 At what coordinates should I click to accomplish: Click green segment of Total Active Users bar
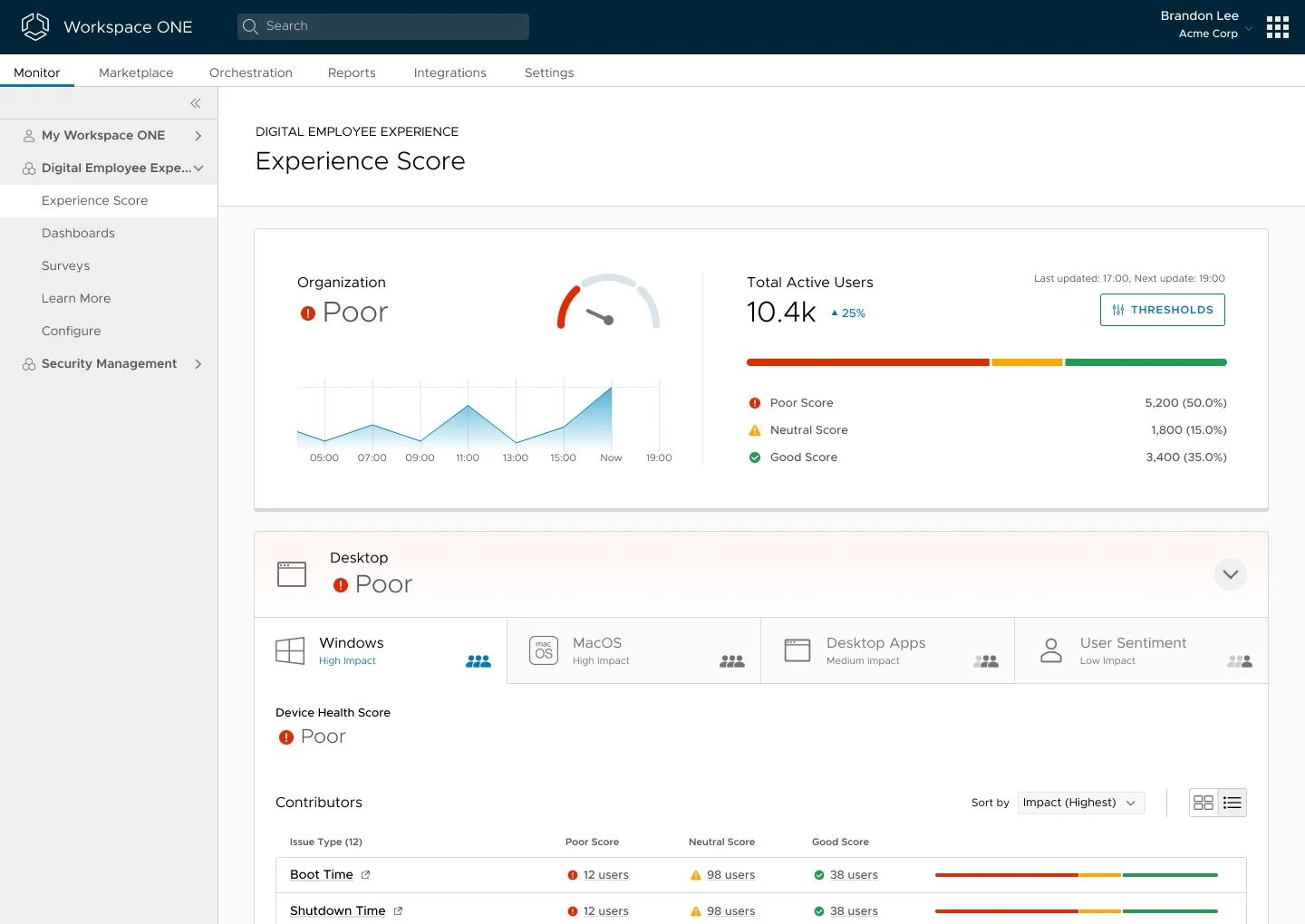coord(1146,362)
